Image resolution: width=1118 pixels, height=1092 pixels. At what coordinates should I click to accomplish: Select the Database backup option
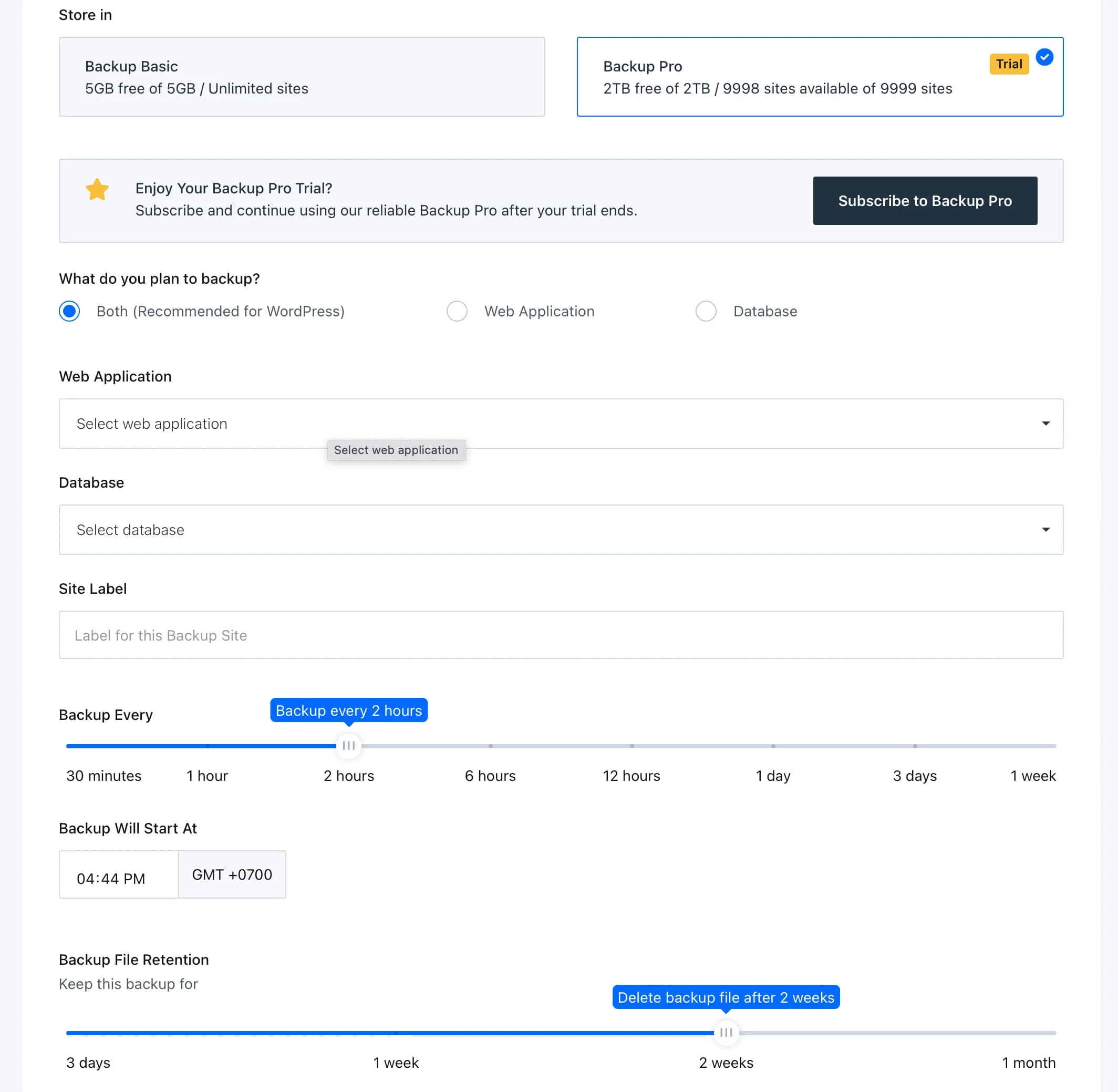[706, 311]
